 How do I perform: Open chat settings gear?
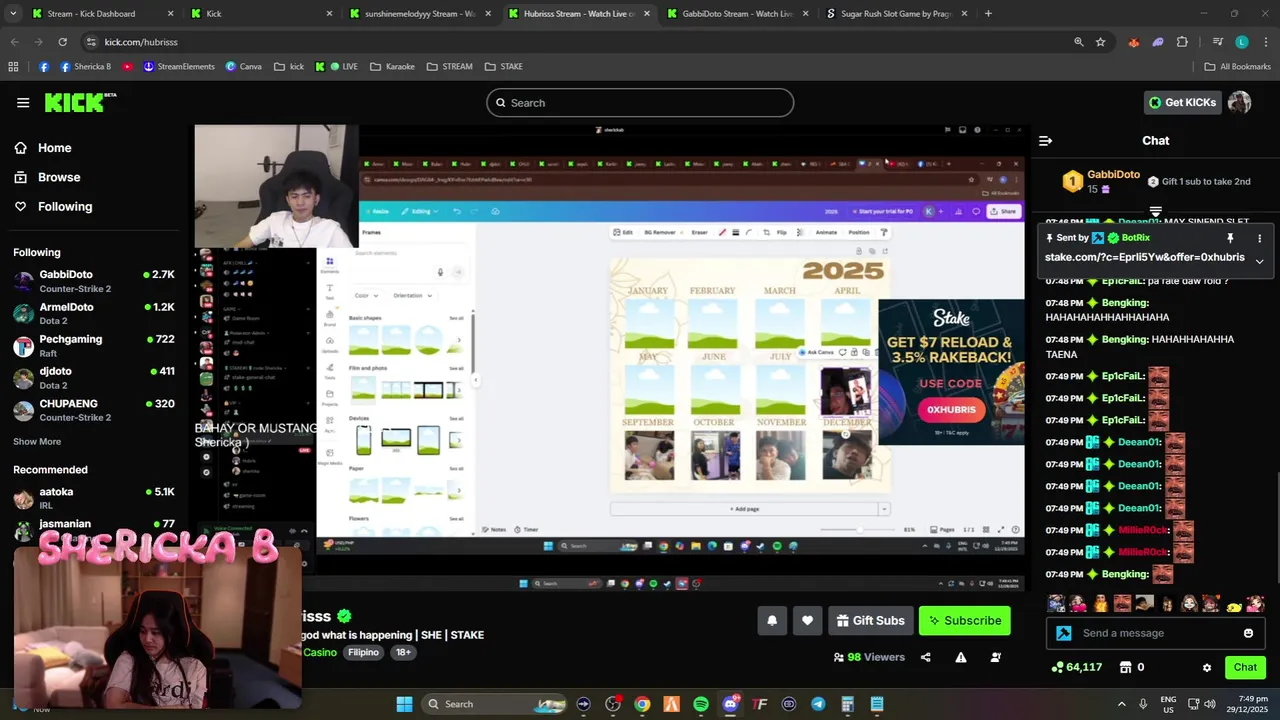click(x=1207, y=668)
